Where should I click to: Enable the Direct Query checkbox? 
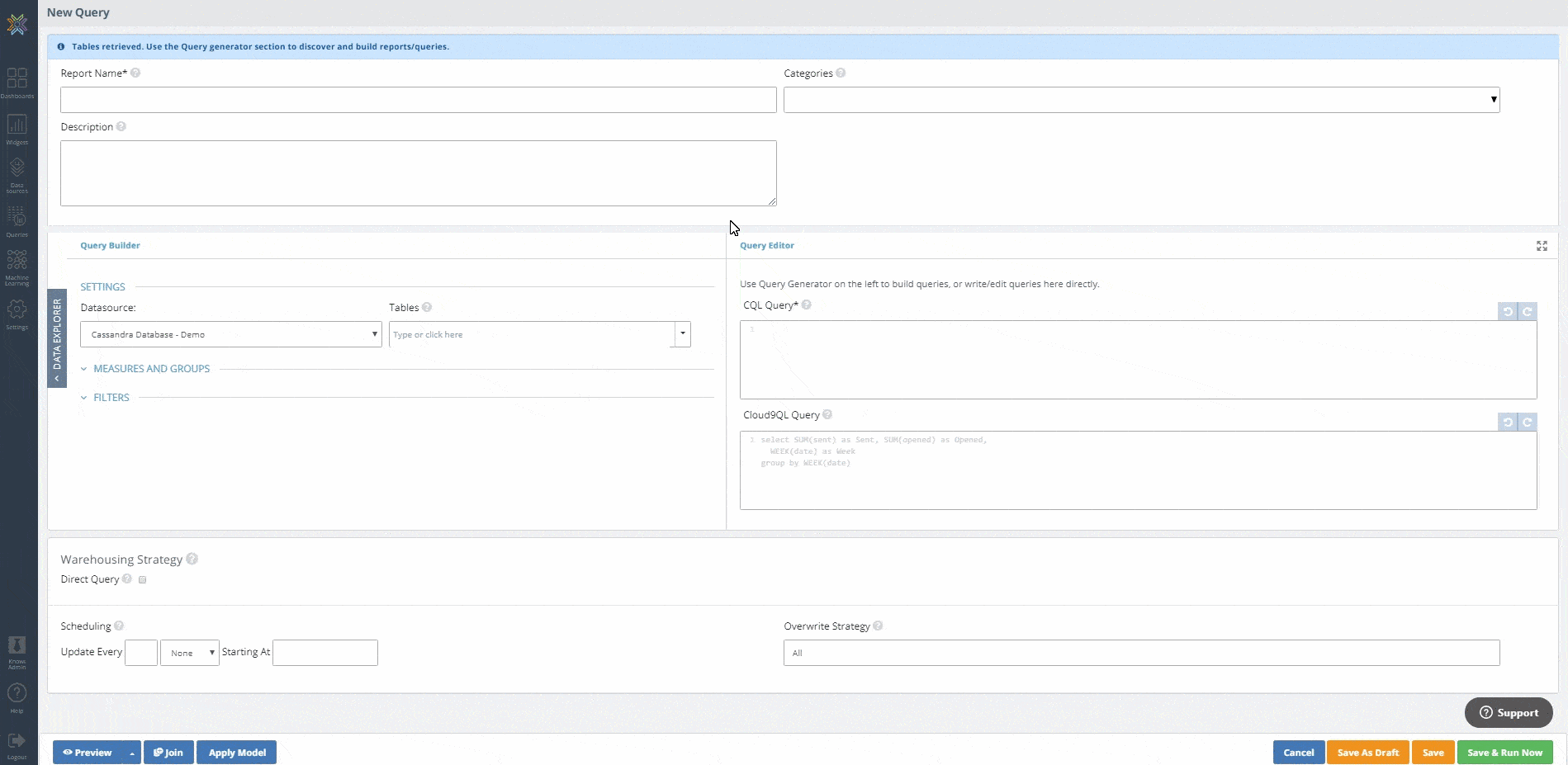(x=142, y=579)
